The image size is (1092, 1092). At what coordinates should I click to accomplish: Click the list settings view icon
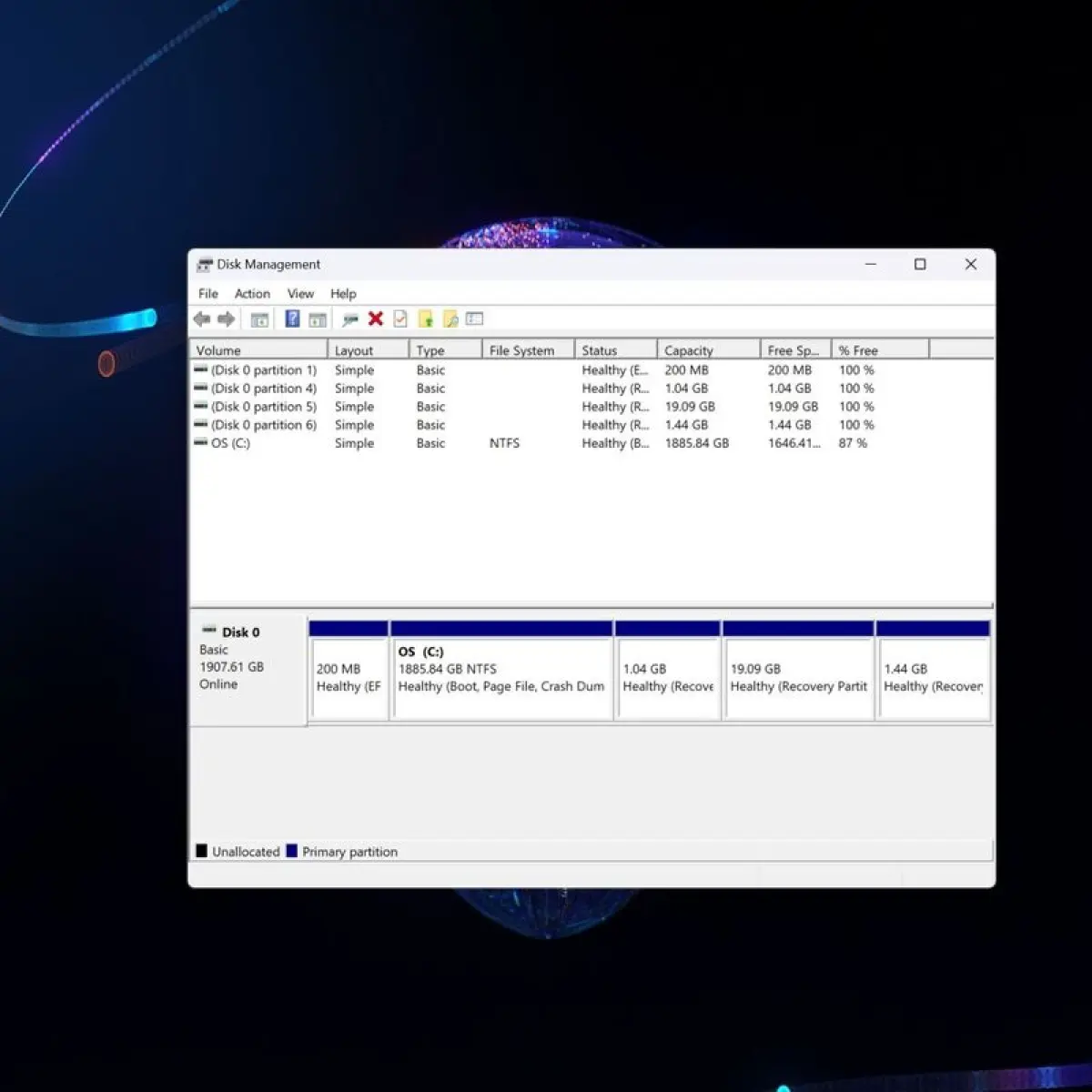tap(474, 318)
